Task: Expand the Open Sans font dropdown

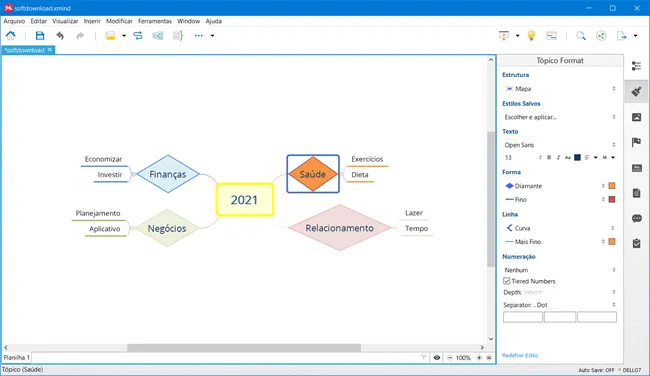Action: 560,145
